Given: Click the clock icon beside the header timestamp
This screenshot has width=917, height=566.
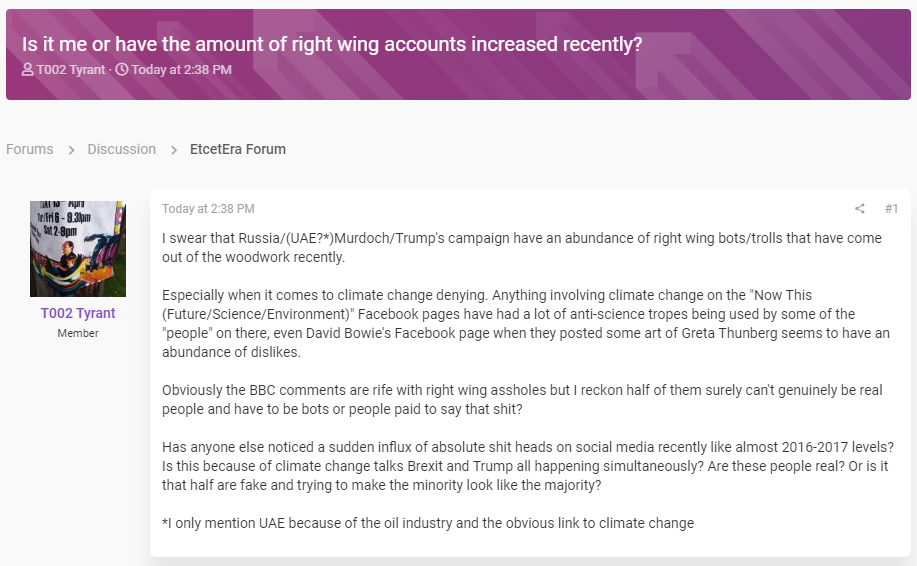Looking at the screenshot, I should coord(122,70).
